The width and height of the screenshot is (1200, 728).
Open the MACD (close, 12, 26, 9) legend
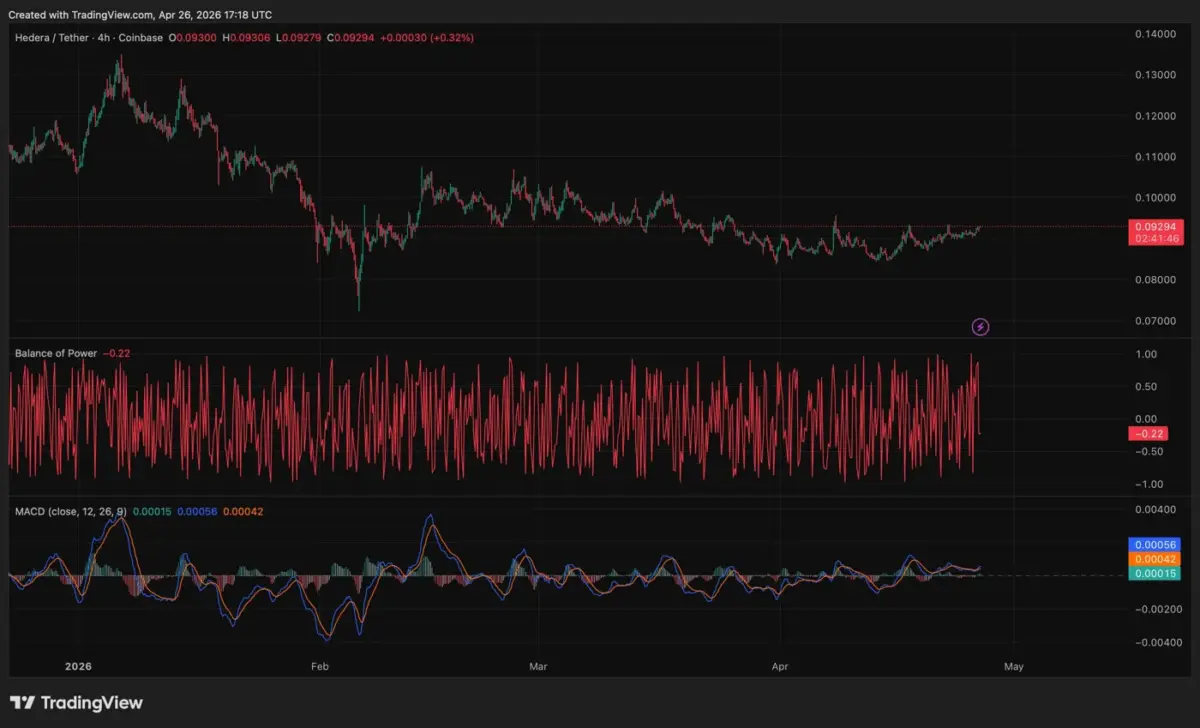pyautogui.click(x=69, y=511)
